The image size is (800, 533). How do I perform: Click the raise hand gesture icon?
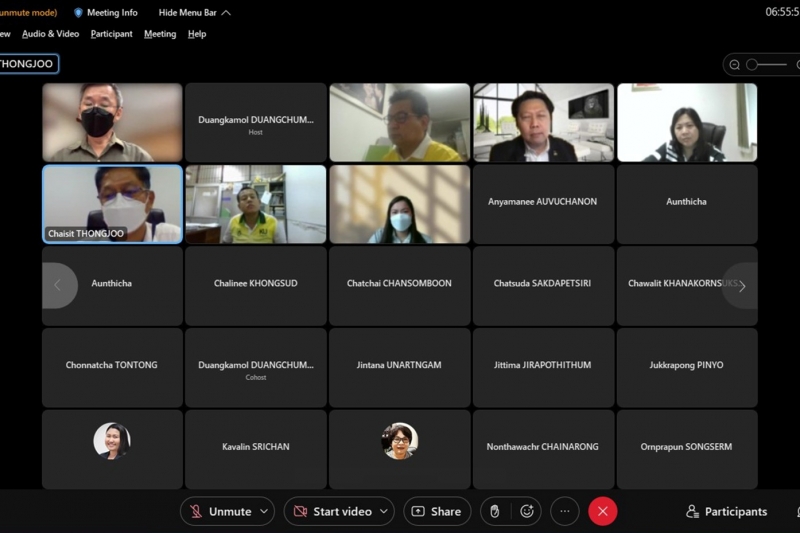click(494, 511)
